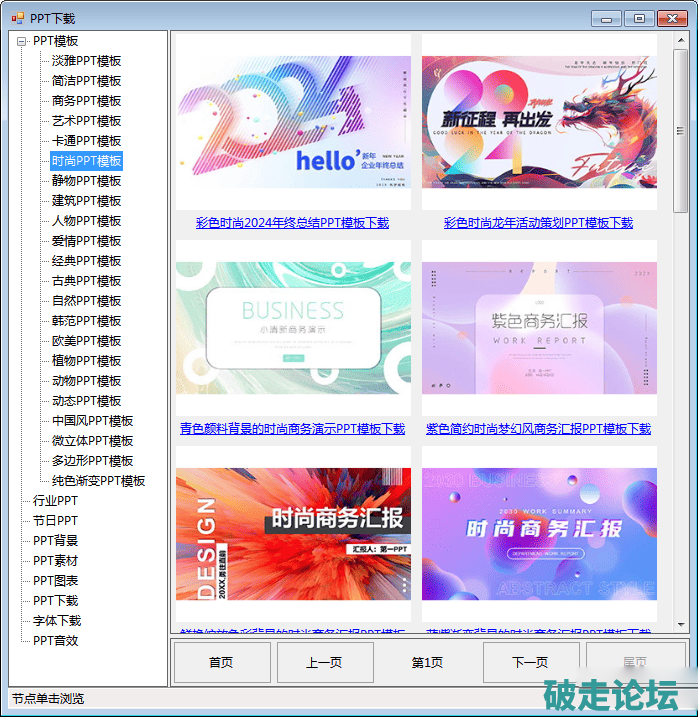Viewport: 698px width, 717px height.
Task: Open 彩色时尚龙年活动策划PPT模板下载 link
Action: point(538,223)
